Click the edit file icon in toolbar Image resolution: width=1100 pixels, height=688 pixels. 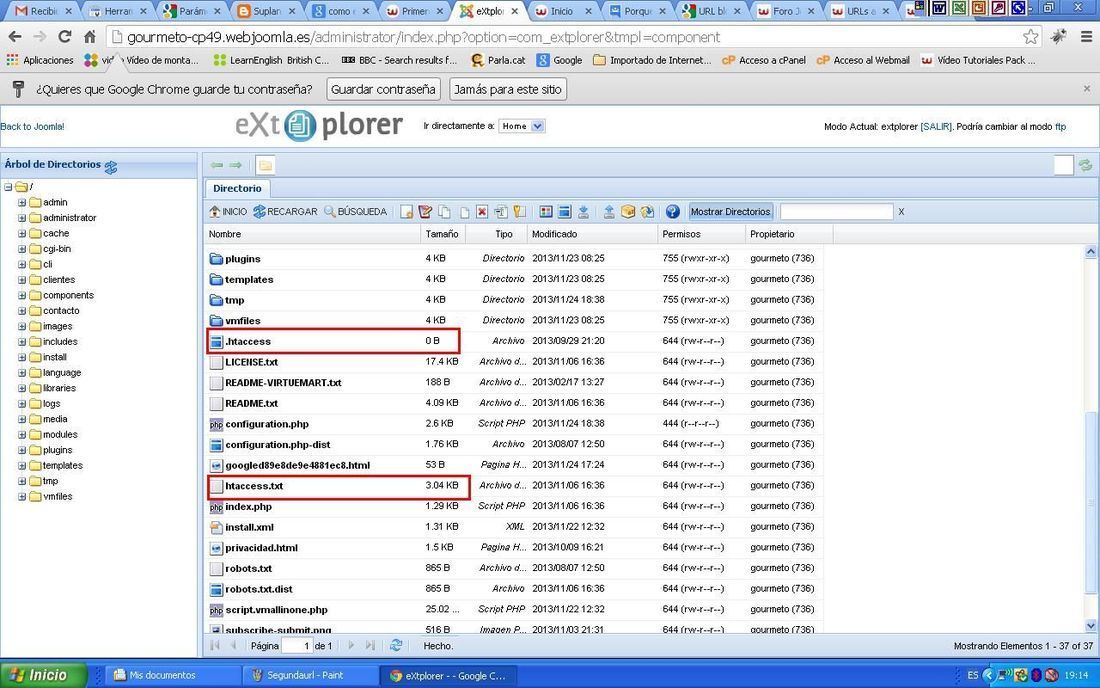tap(425, 212)
